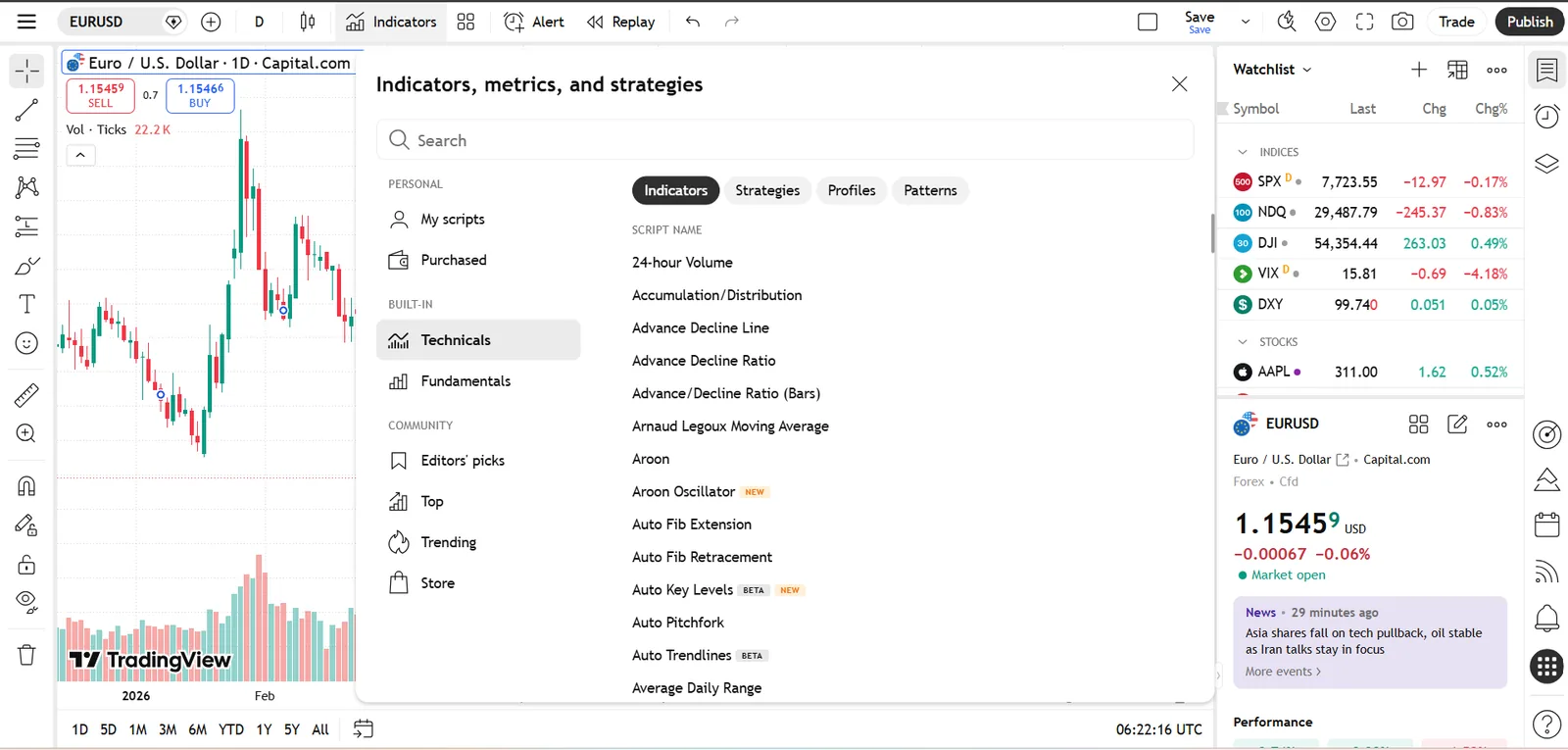
Task: Open the help center question mark
Action: [1546, 725]
